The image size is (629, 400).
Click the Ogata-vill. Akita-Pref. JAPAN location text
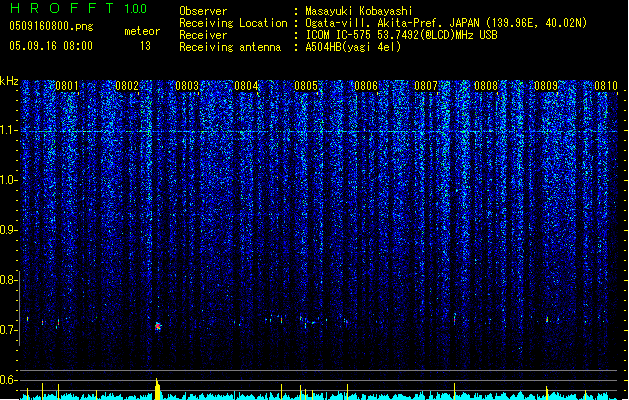[x=446, y=23]
